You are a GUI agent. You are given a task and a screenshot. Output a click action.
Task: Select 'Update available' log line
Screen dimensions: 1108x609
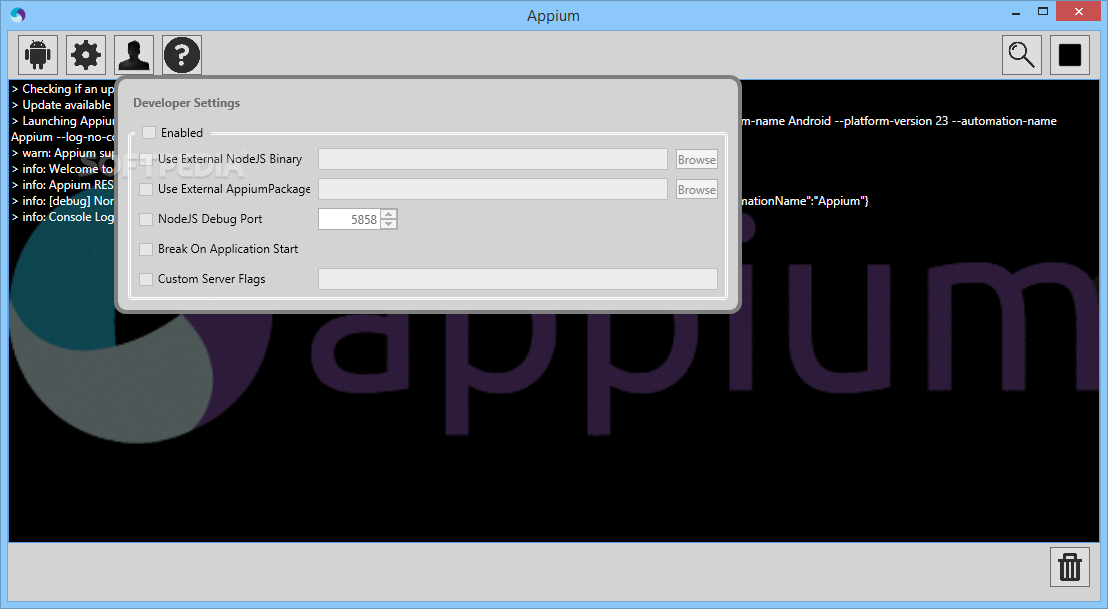tap(62, 105)
